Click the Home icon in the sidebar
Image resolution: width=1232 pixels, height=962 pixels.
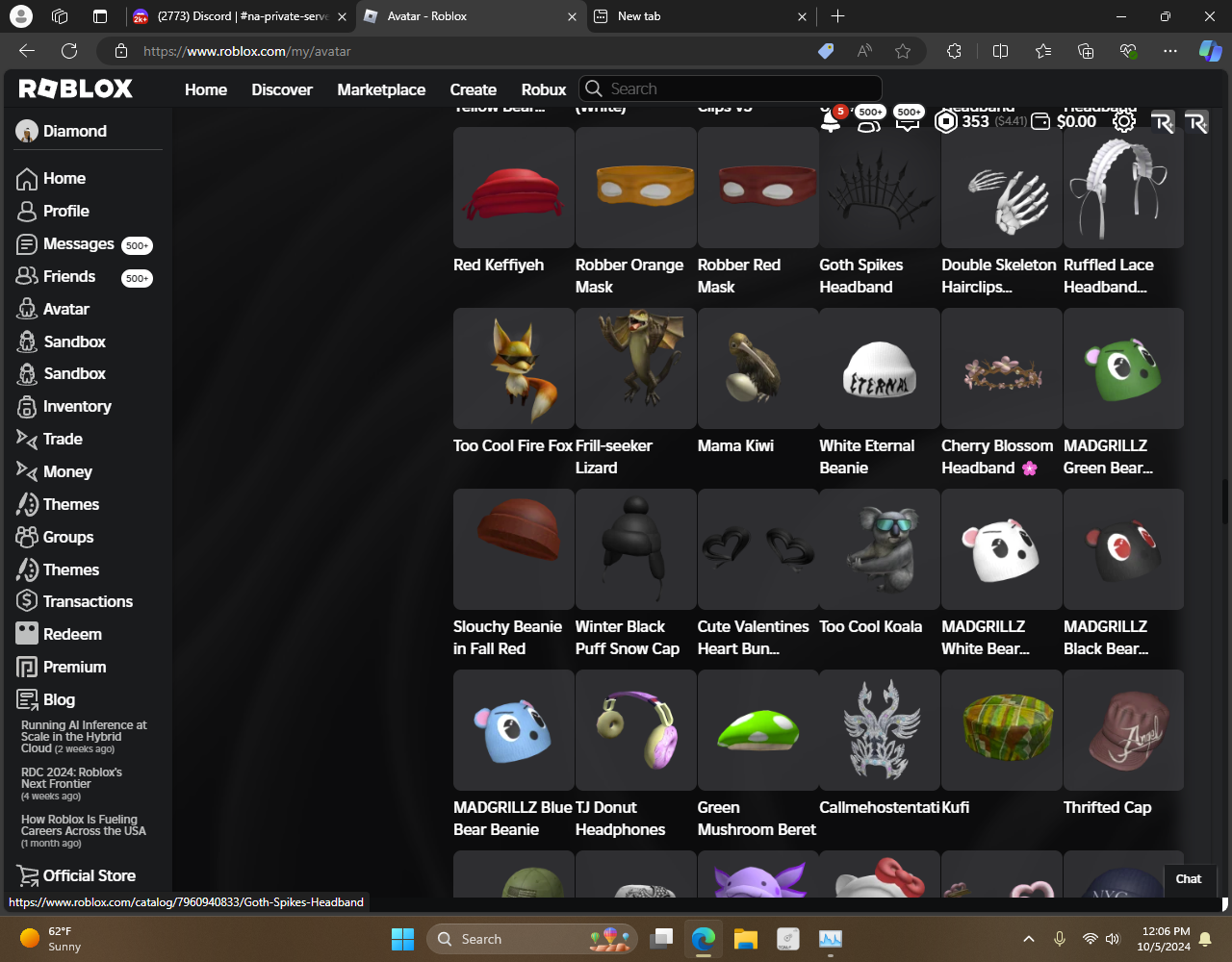[x=27, y=179]
